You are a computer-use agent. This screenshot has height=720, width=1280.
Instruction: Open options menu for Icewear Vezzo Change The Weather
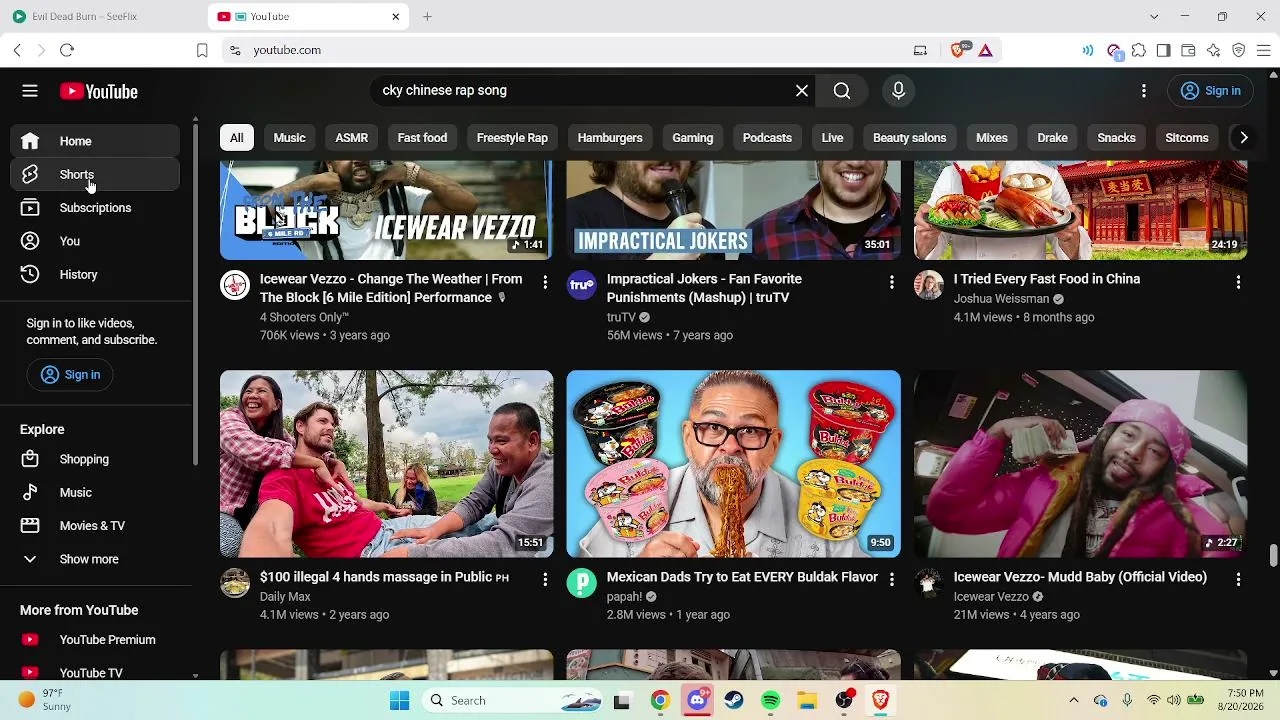[545, 283]
